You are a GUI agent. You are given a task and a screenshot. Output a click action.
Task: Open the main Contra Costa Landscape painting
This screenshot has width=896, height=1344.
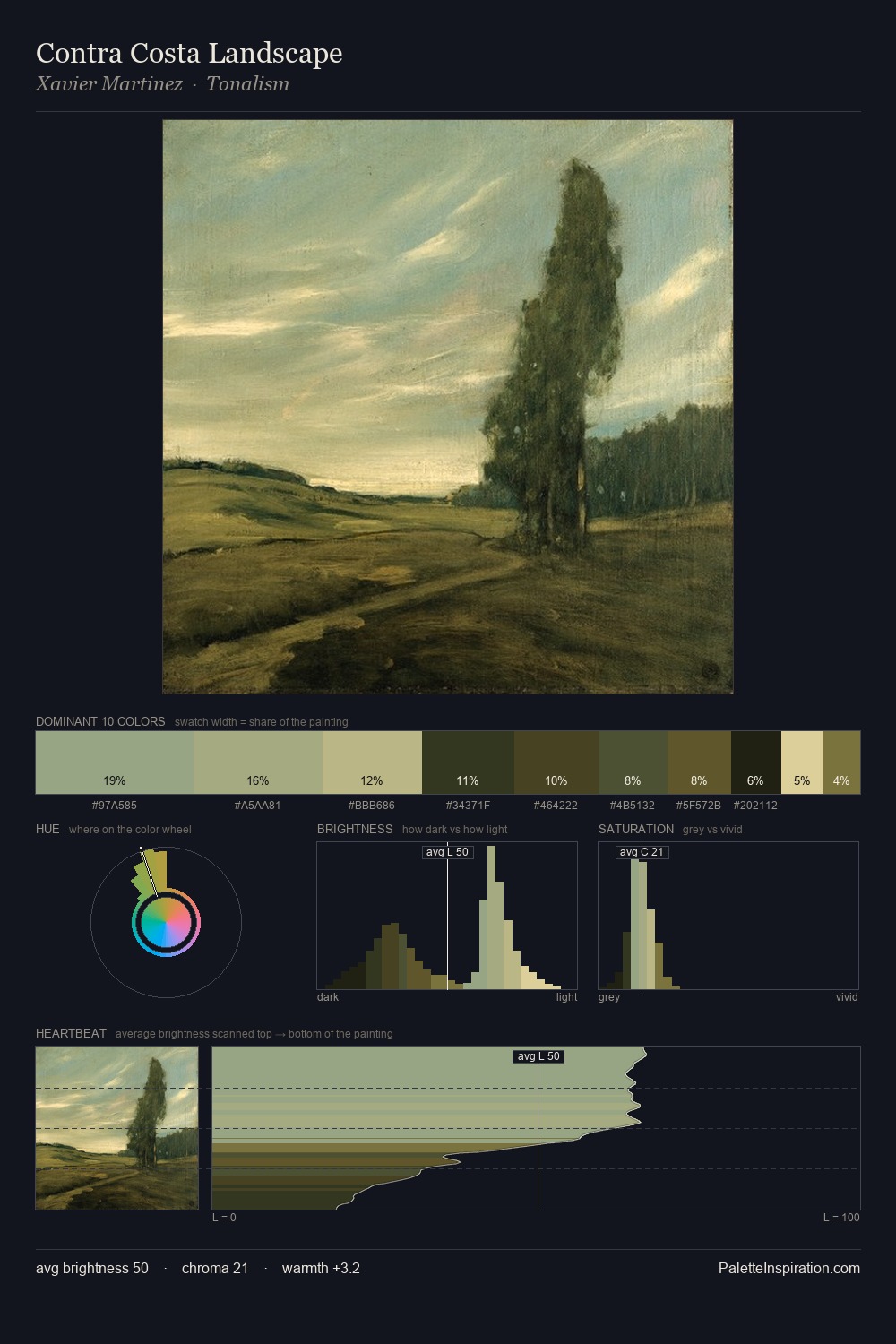coord(448,407)
